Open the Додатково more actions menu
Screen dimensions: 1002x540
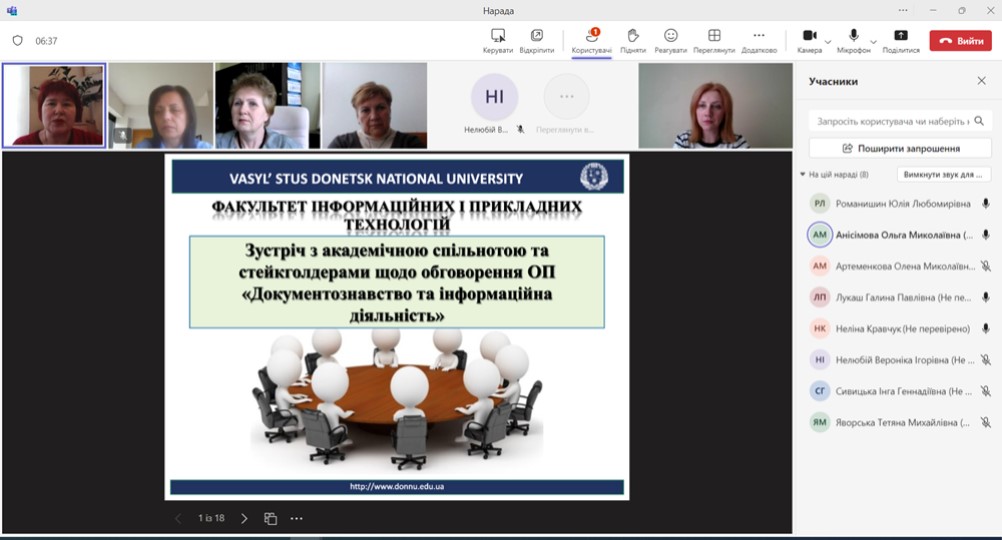(759, 36)
